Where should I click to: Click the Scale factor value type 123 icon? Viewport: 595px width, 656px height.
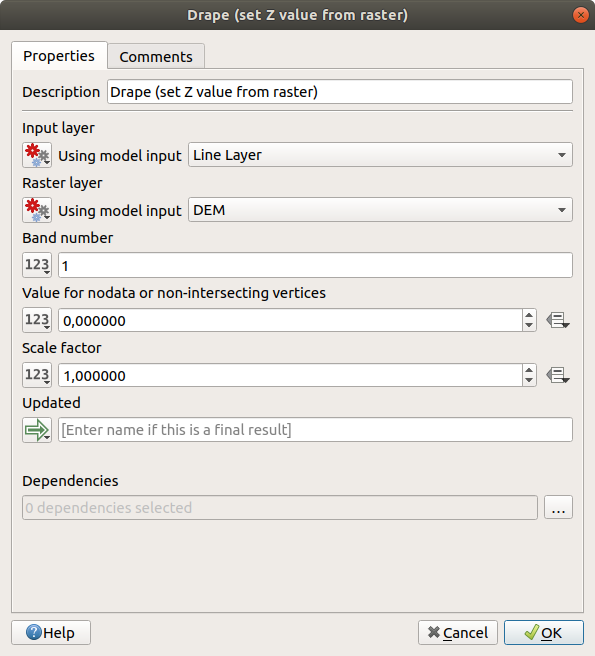pos(37,375)
